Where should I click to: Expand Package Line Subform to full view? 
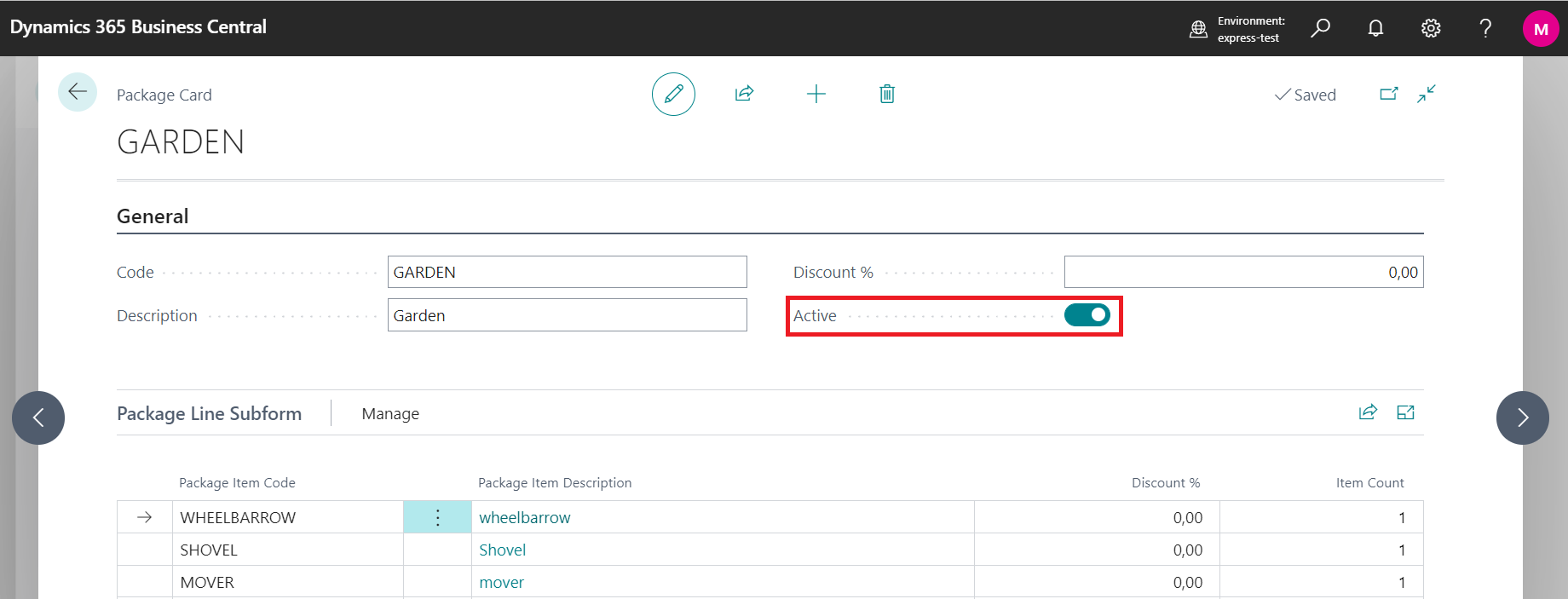click(x=1405, y=413)
